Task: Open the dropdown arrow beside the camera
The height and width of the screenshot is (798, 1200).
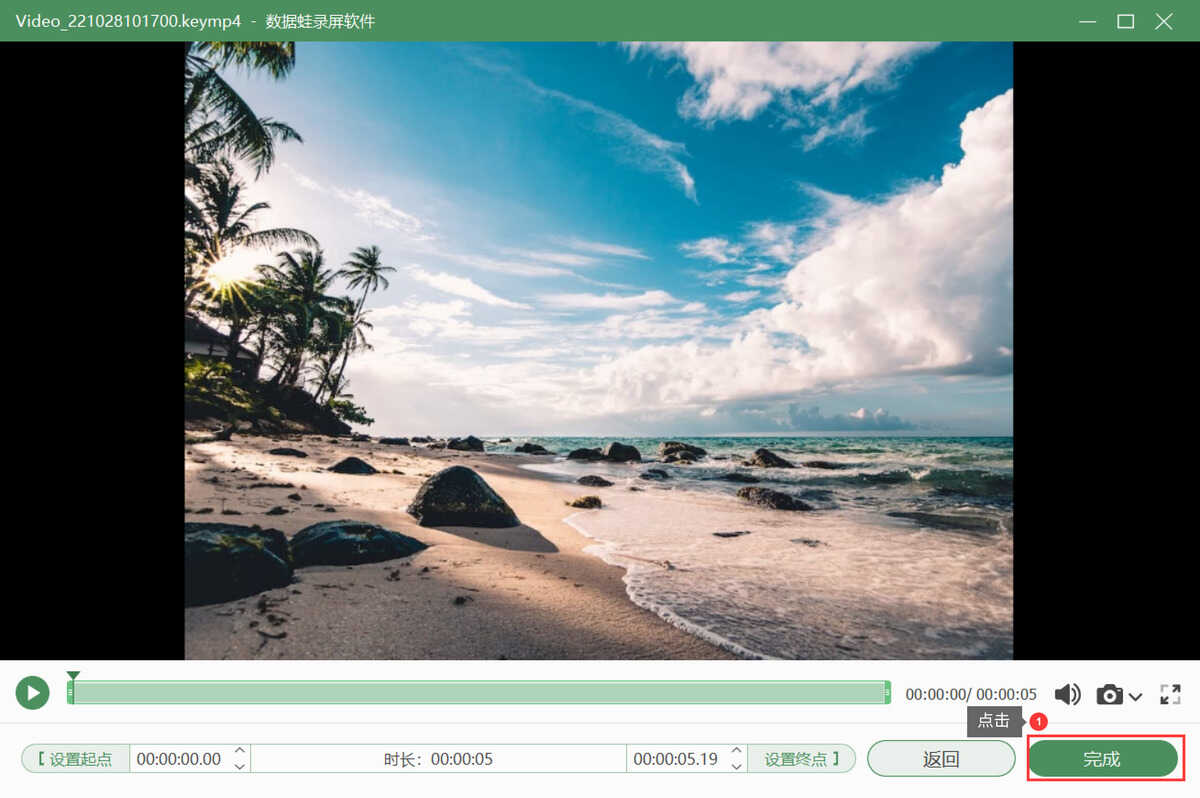Action: point(1135,696)
